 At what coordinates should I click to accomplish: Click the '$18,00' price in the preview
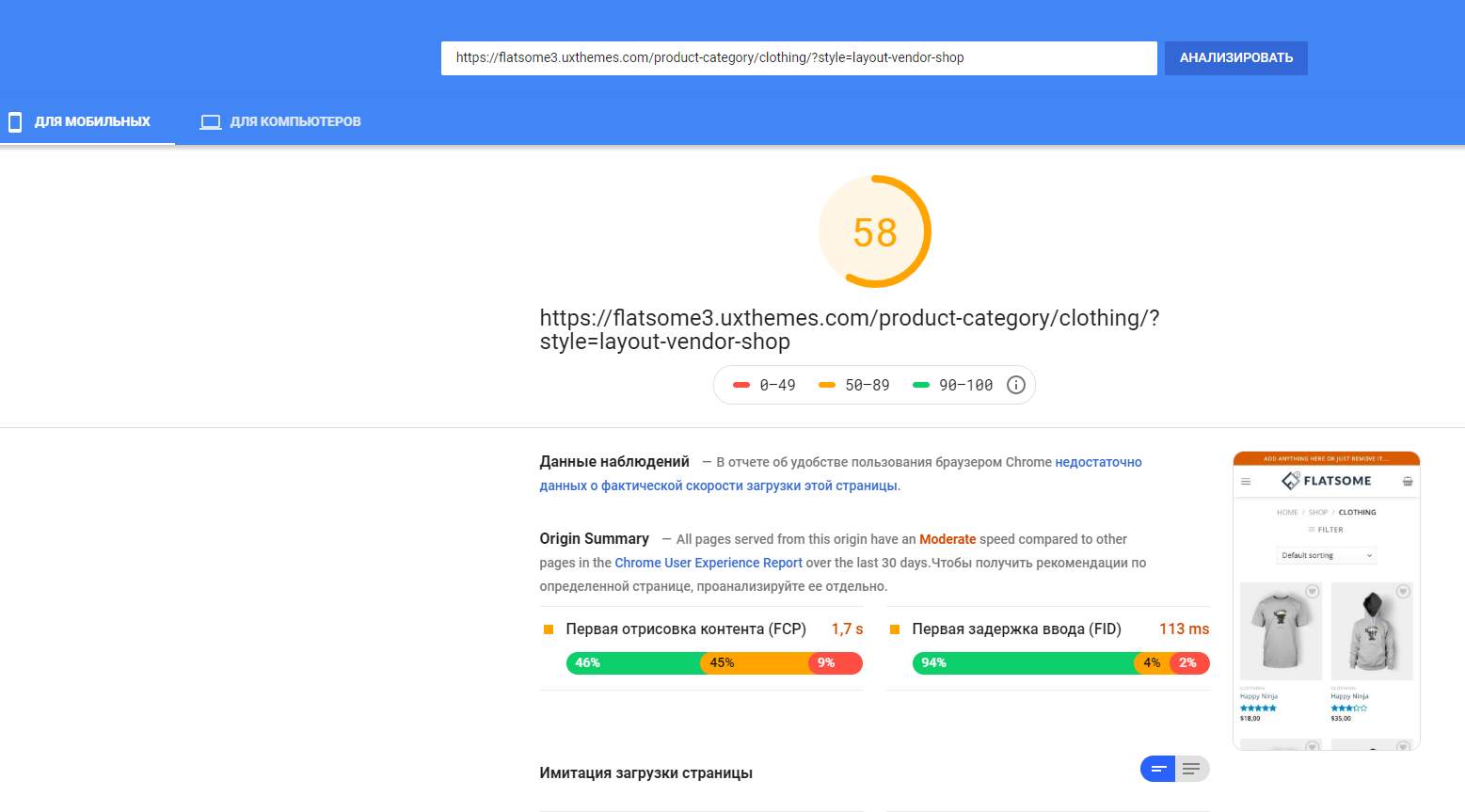click(1250, 719)
